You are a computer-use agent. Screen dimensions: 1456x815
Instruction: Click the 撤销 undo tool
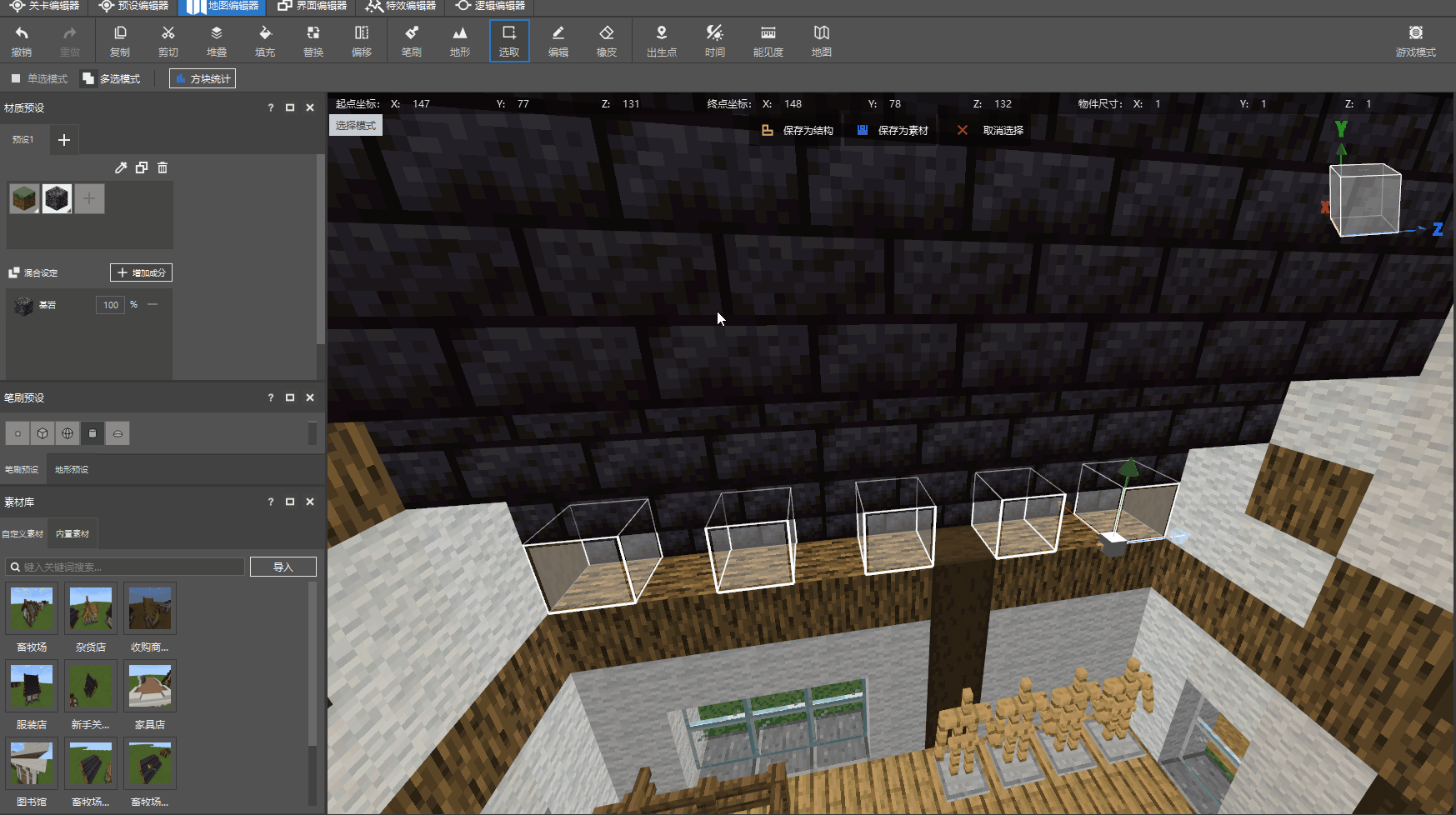pos(22,40)
